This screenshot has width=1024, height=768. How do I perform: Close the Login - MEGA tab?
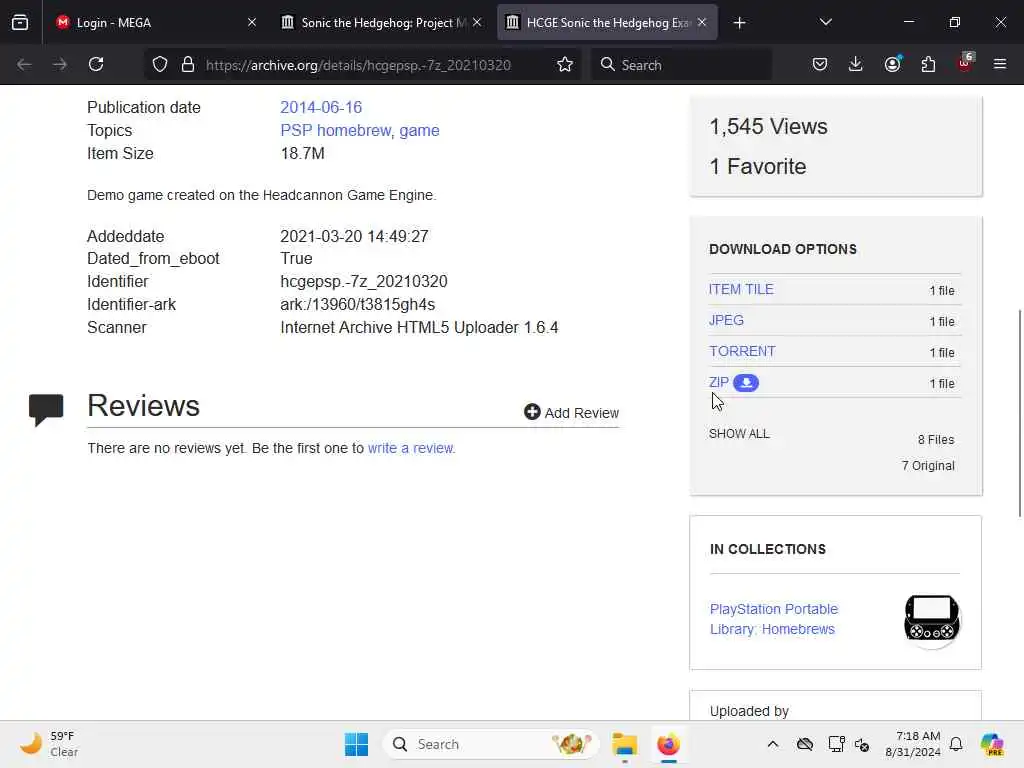point(251,23)
